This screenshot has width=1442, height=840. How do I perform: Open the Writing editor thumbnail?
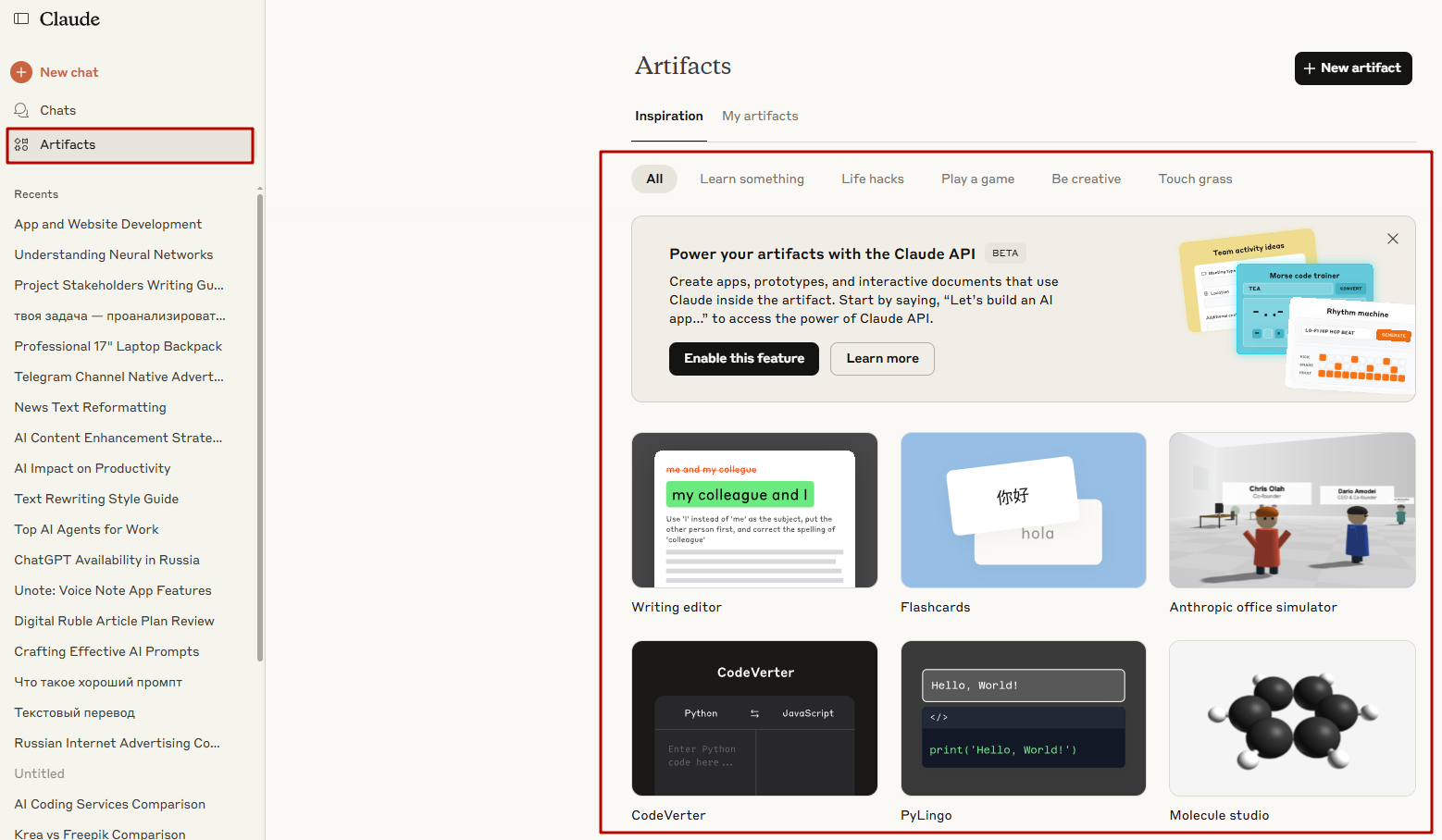[754, 510]
